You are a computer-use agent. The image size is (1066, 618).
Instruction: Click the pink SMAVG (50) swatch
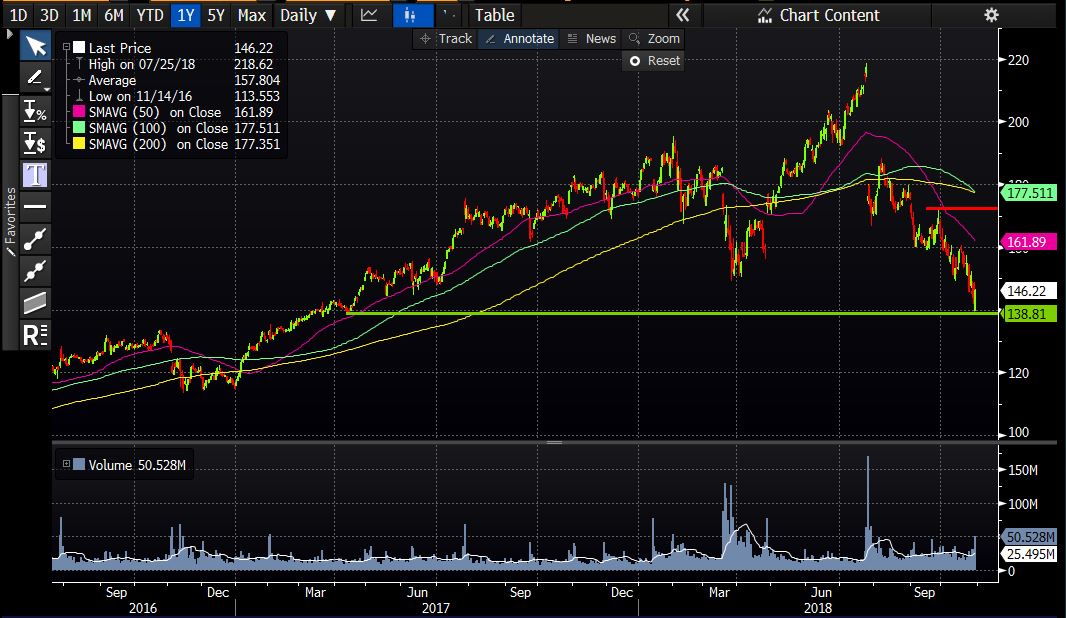[79, 112]
